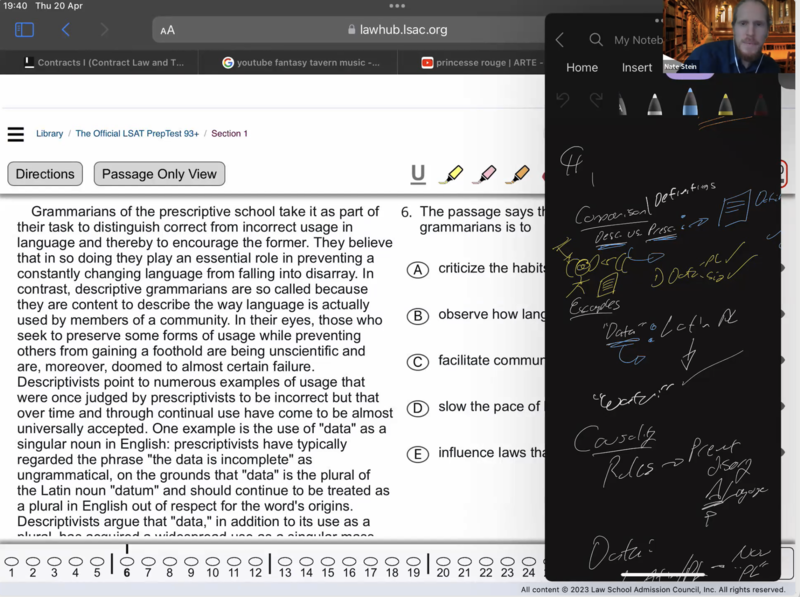Click the Passage Only View button
800x597 pixels.
click(159, 174)
